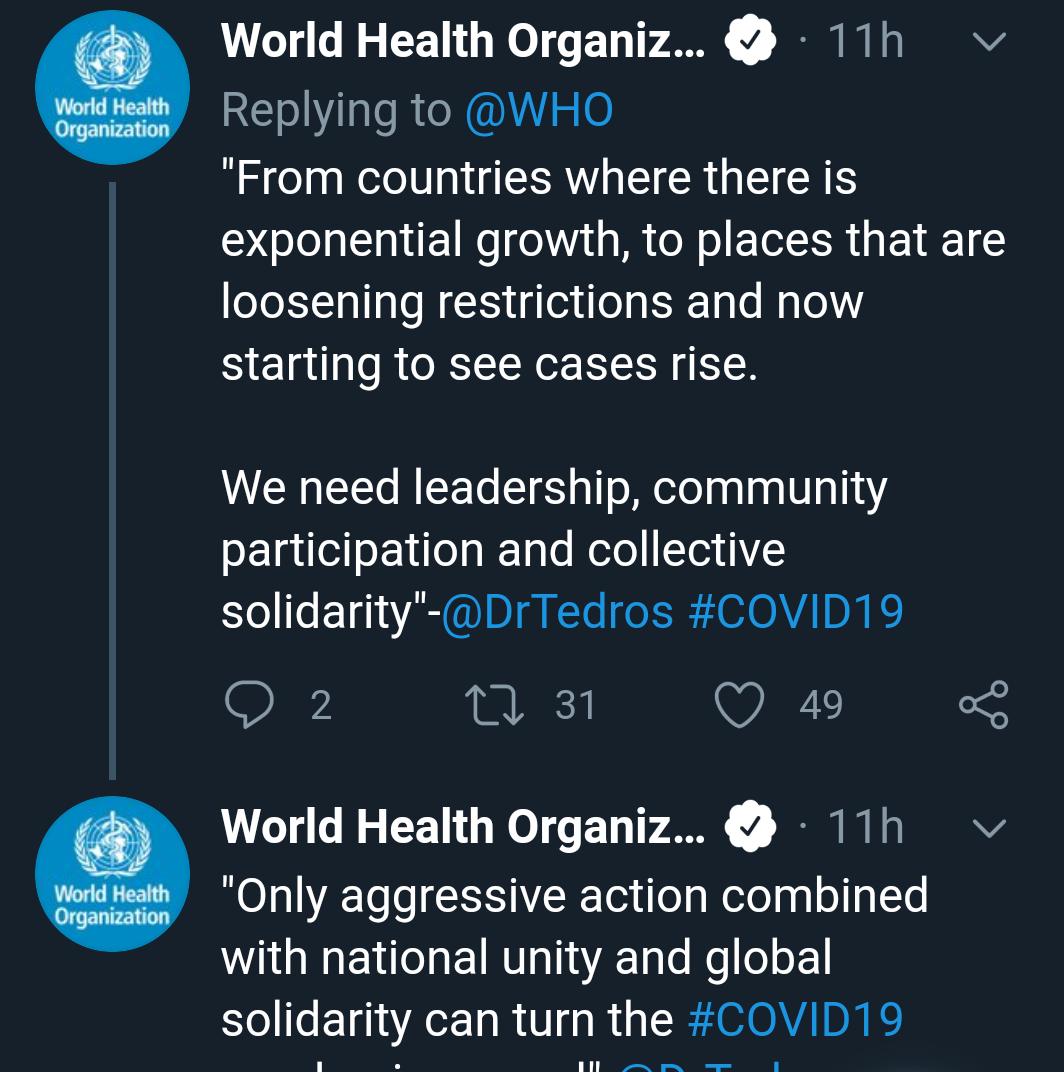The width and height of the screenshot is (1064, 1072).
Task: Open the @DrTedros mention in first tweet
Action: tap(557, 612)
